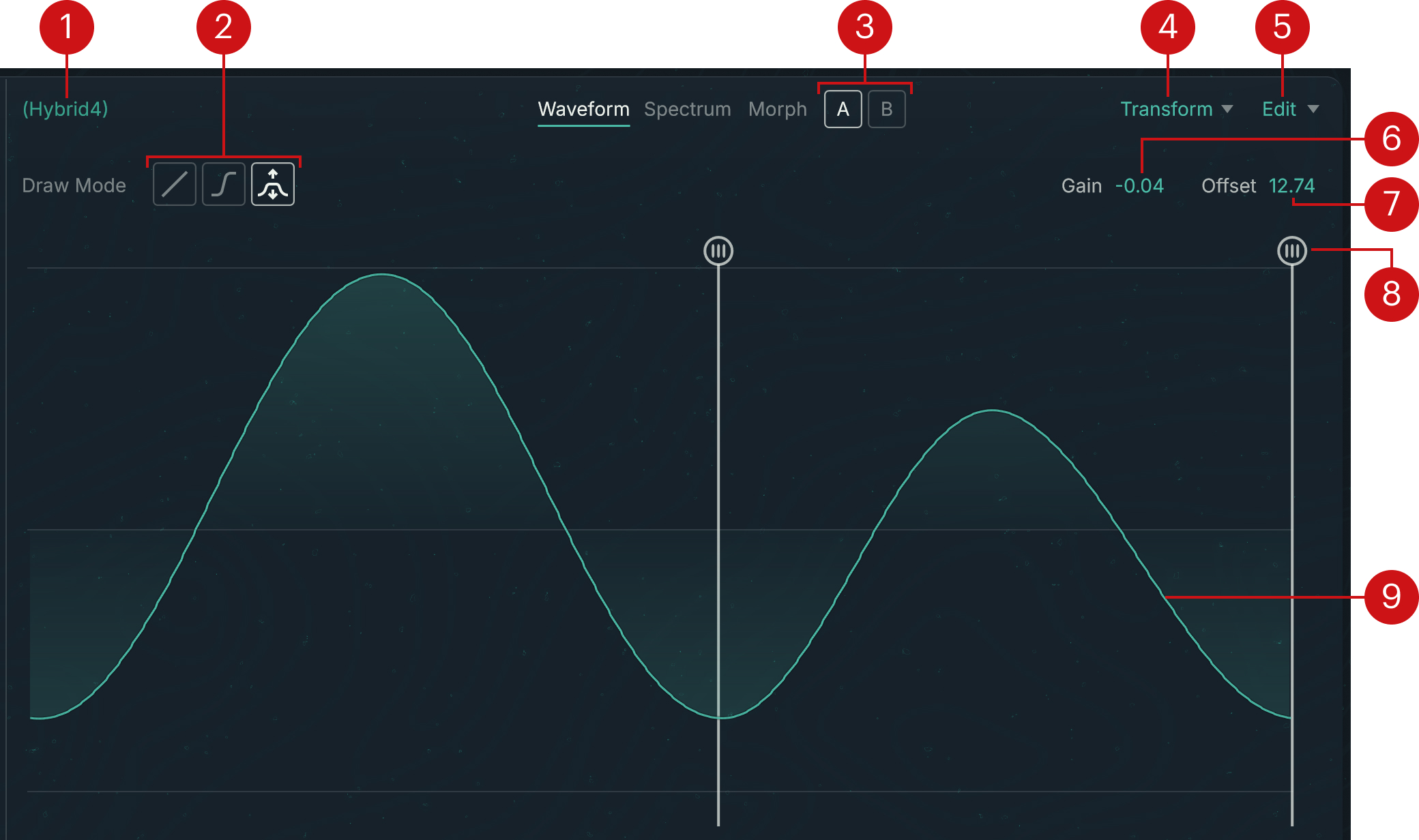The image size is (1419, 840).
Task: Switch to the Waveform tab
Action: click(583, 109)
